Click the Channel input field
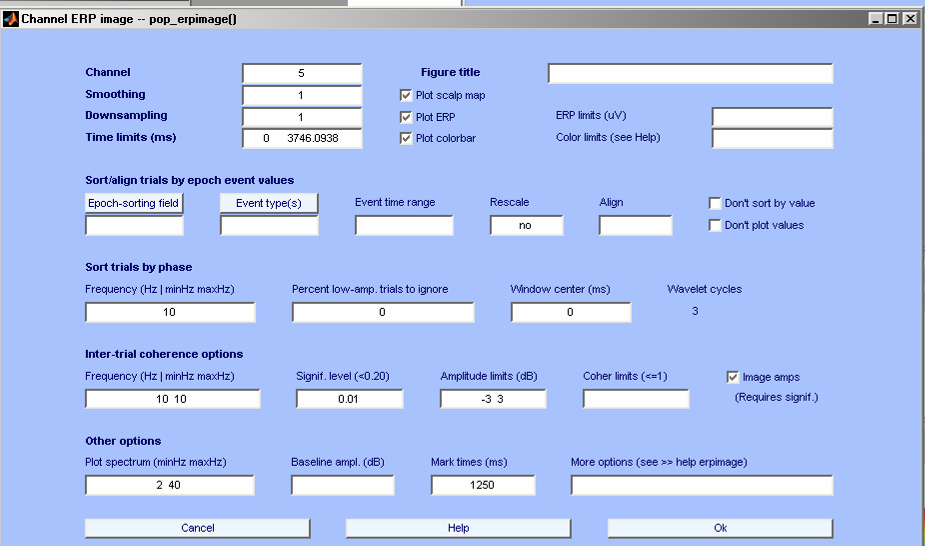Screen dimensions: 925x546 (x=302, y=73)
